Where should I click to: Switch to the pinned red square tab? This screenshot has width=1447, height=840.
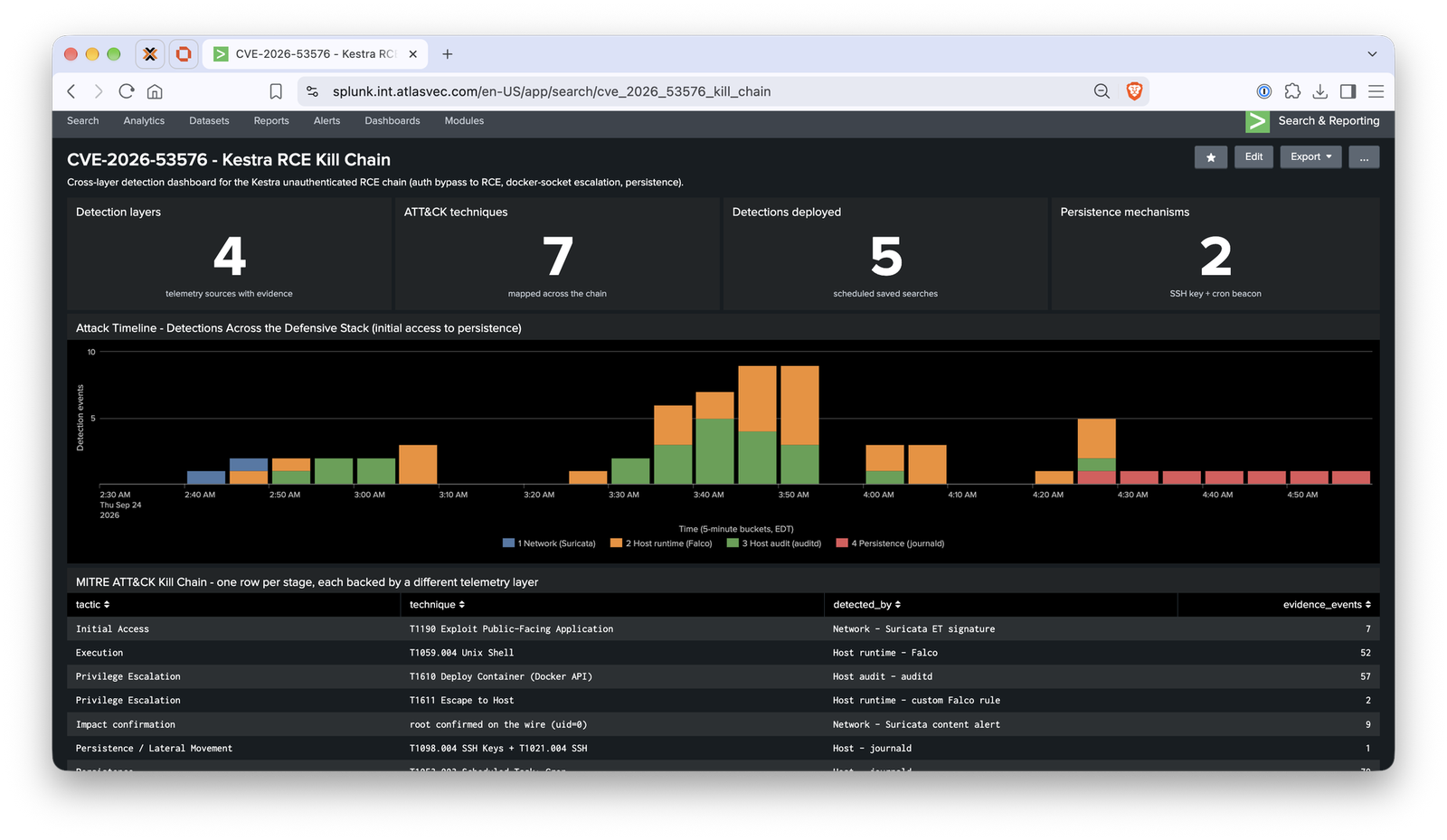[x=184, y=54]
